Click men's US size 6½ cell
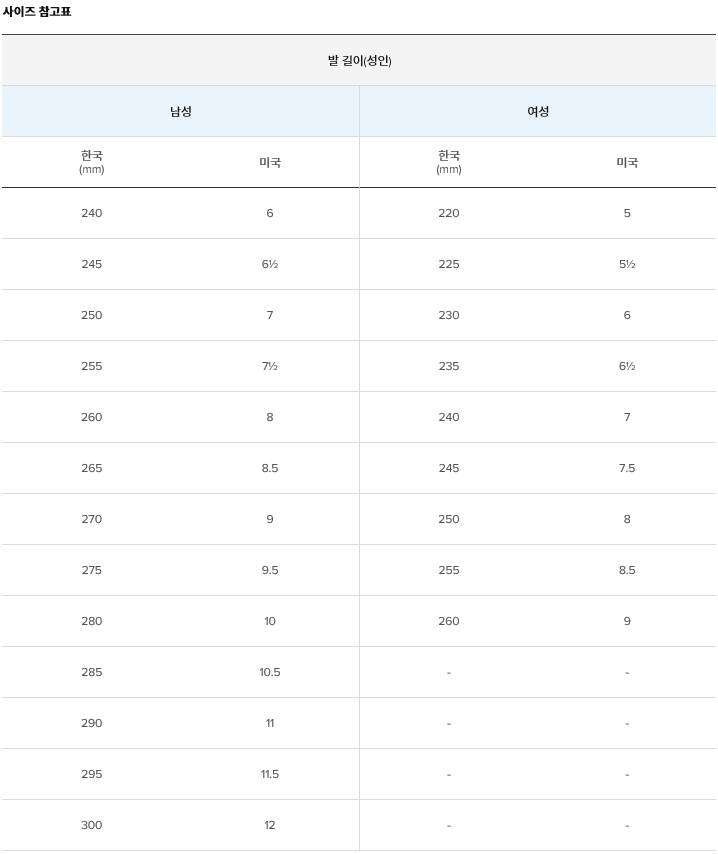The width and height of the screenshot is (718, 854). [x=270, y=264]
